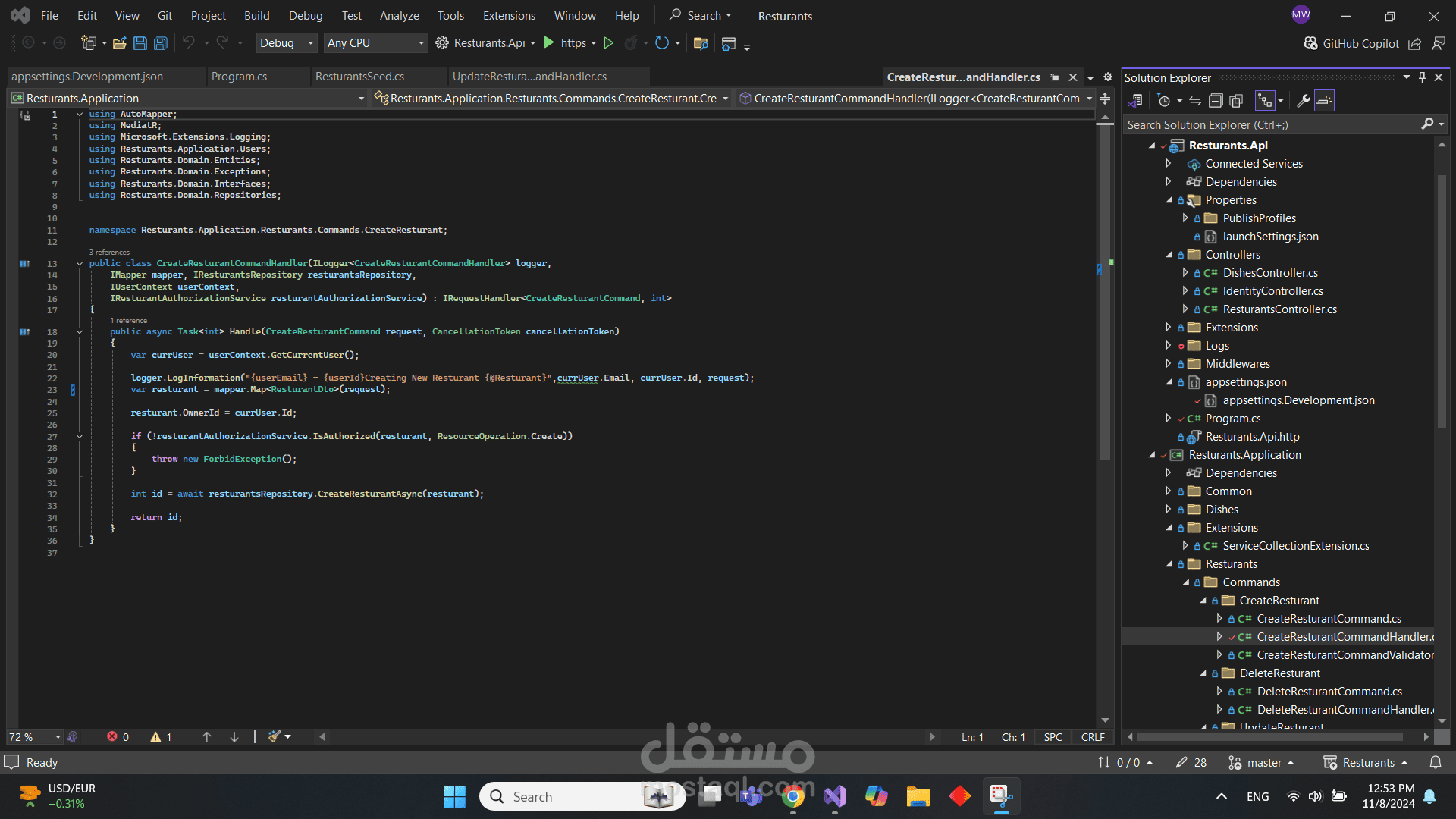This screenshot has width=1456, height=819.
Task: Click Show All Files icon in Solution Explorer
Action: (x=1236, y=101)
